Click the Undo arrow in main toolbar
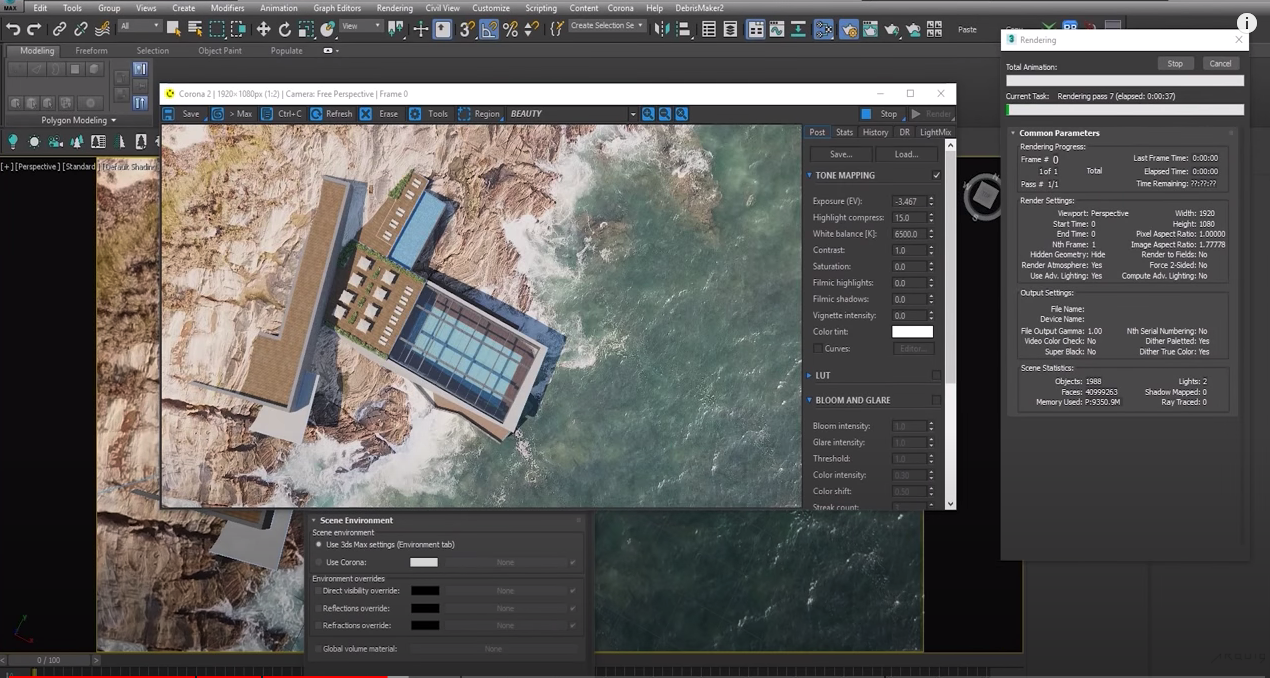Screen dimensions: 1270x678 (x=13, y=30)
